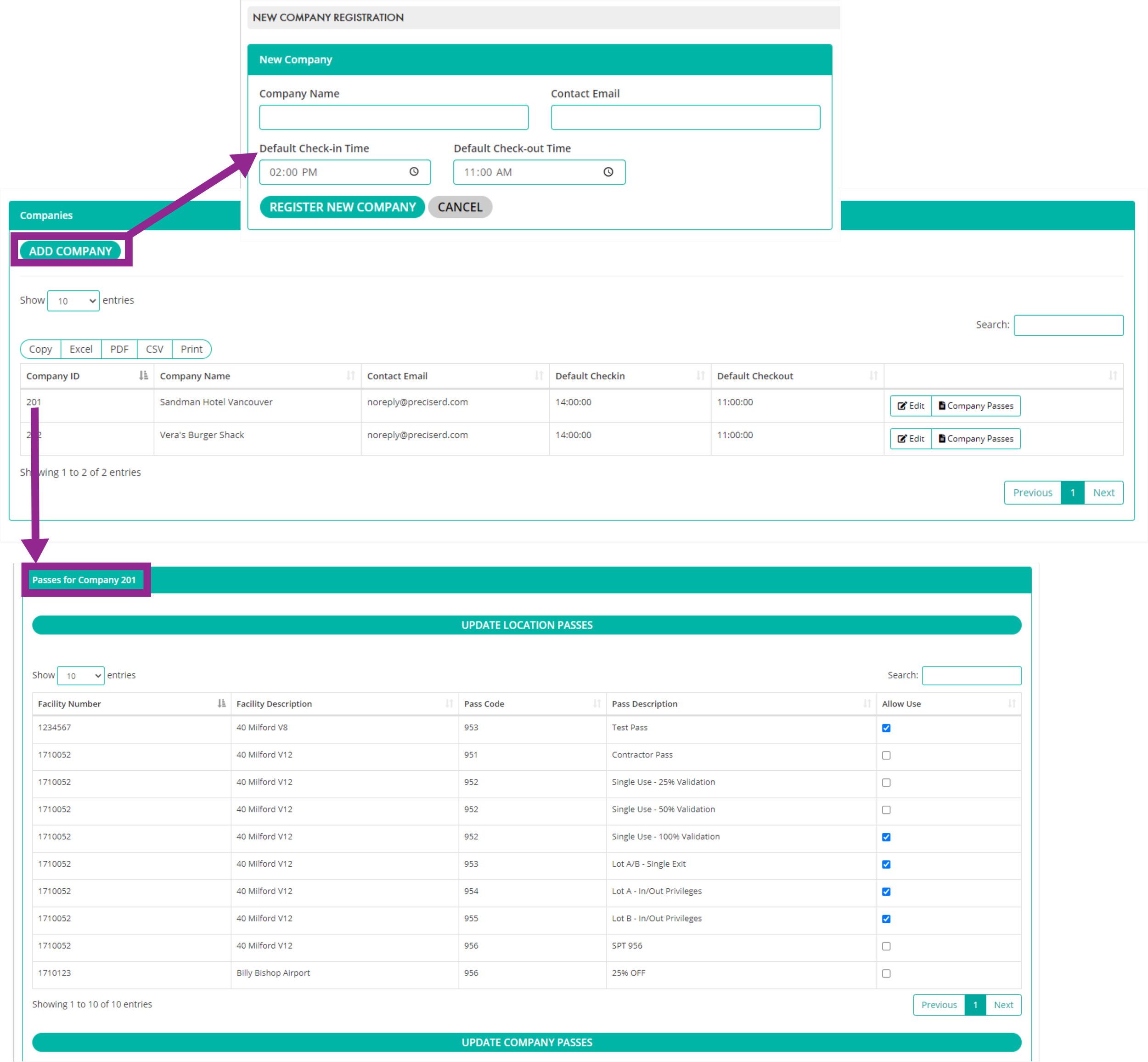
Task: Open Show entries dropdown in Companies panel
Action: (x=73, y=300)
